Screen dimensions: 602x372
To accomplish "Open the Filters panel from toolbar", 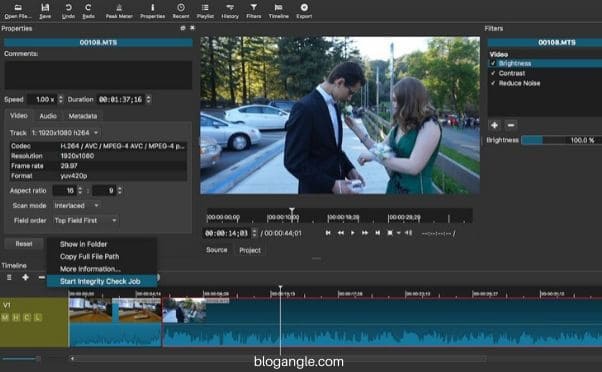I will click(x=253, y=11).
